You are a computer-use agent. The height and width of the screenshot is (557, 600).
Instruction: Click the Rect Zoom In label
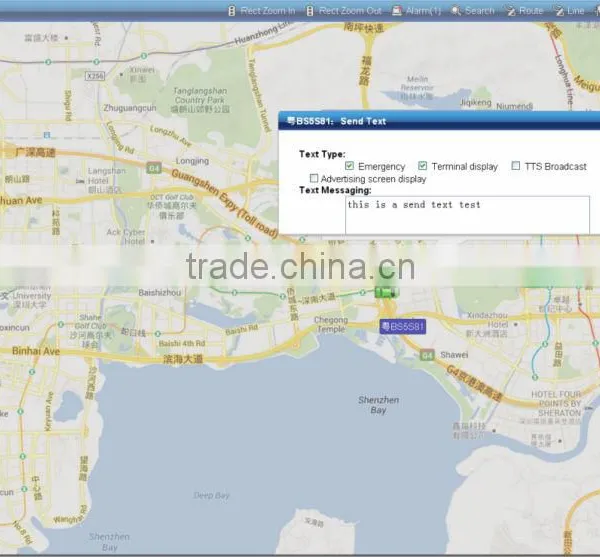pos(267,11)
